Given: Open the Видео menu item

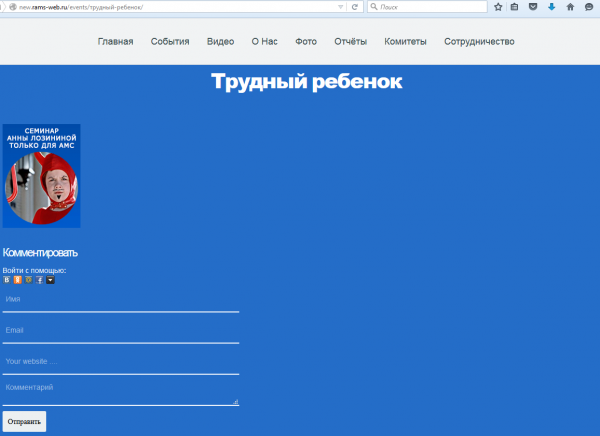Looking at the screenshot, I should 220,41.
